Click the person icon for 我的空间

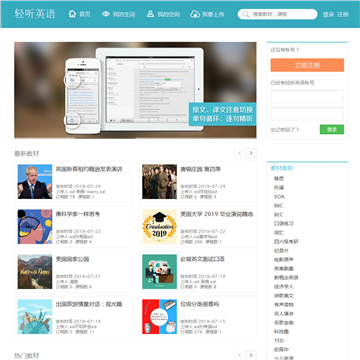[x=150, y=14]
